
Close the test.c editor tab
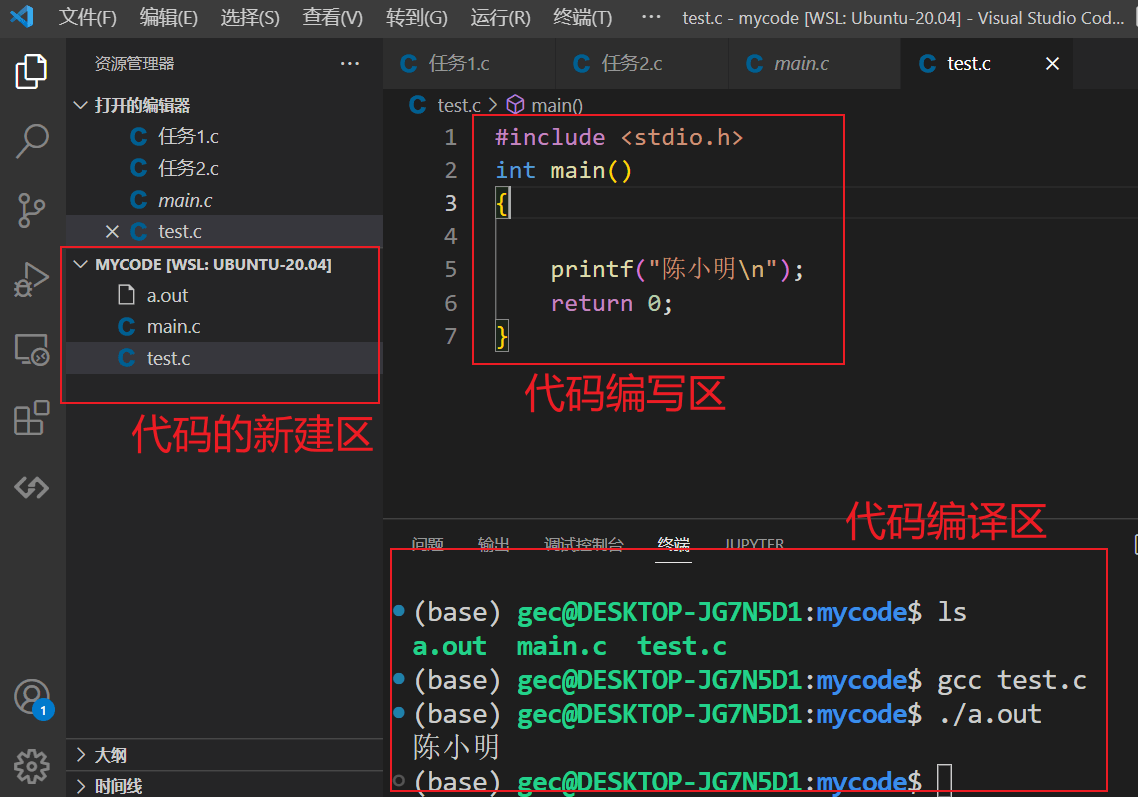[x=1052, y=64]
